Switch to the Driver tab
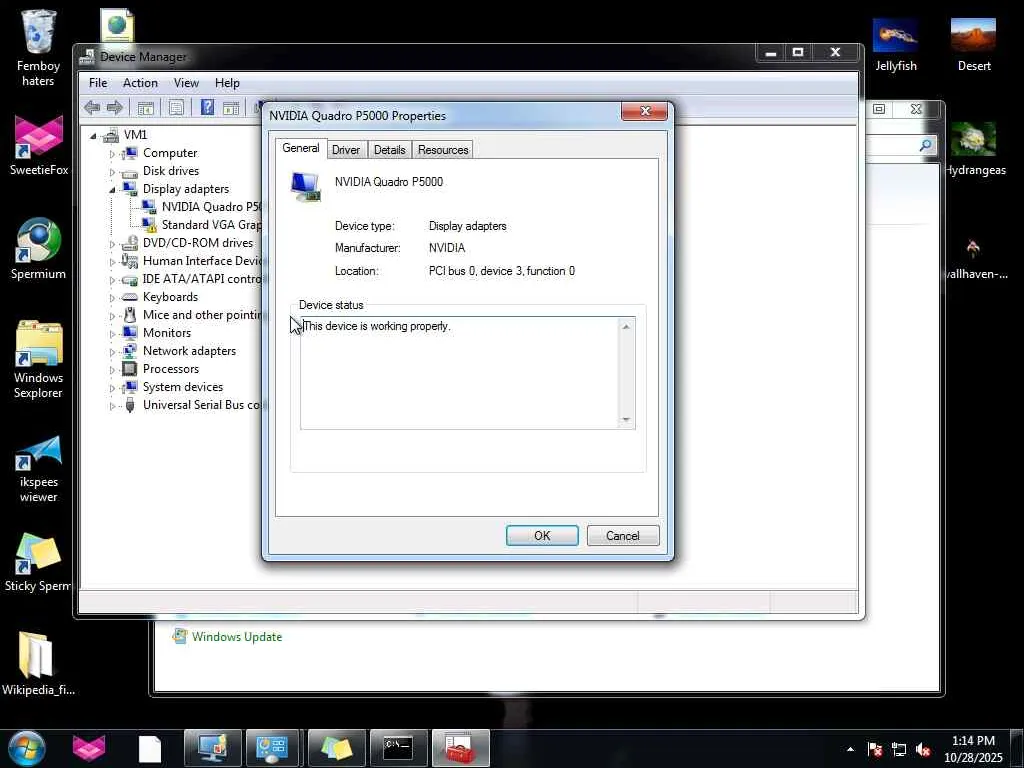 345,150
